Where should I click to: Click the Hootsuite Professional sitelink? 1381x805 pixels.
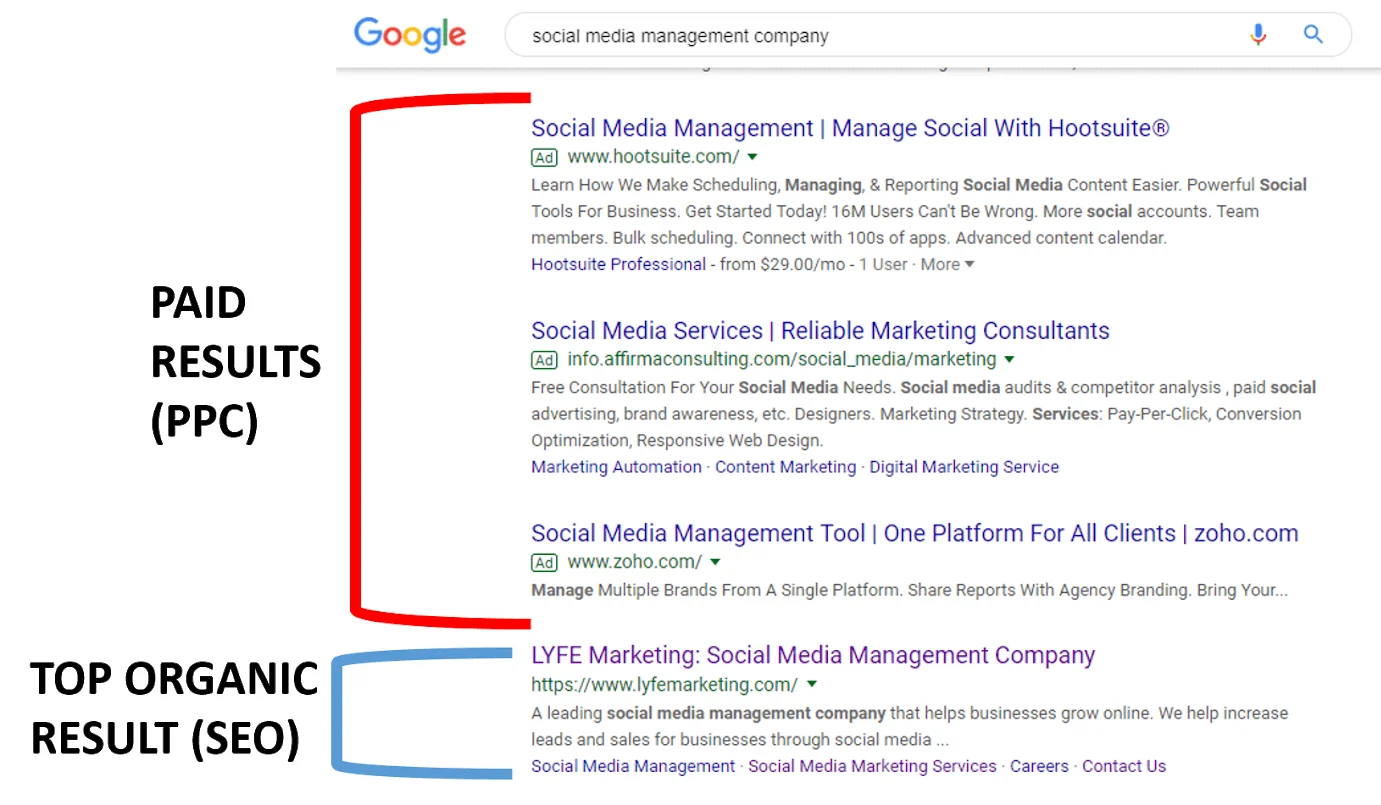[618, 264]
